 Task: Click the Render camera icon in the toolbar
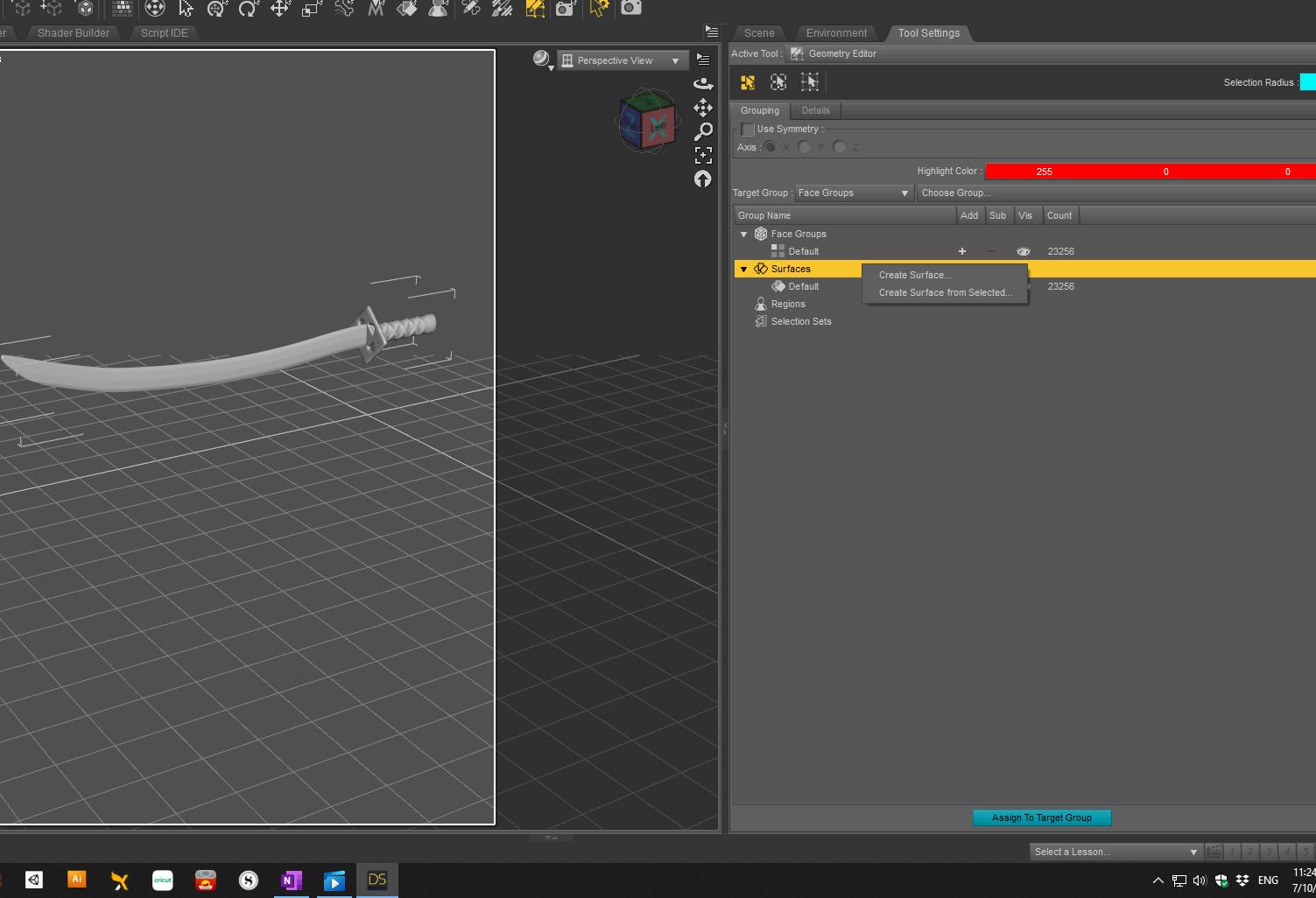[630, 8]
